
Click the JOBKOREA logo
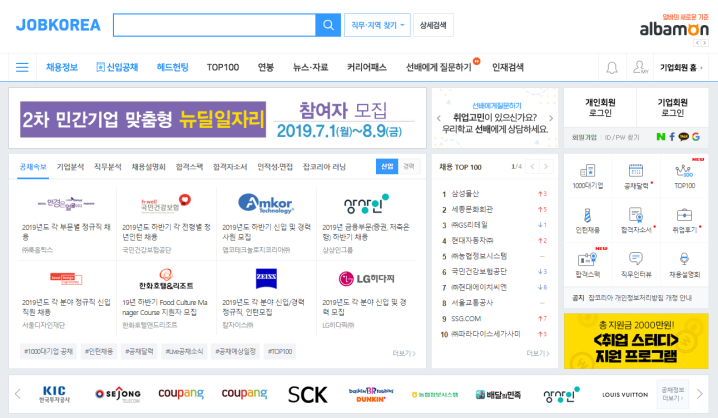pos(58,25)
